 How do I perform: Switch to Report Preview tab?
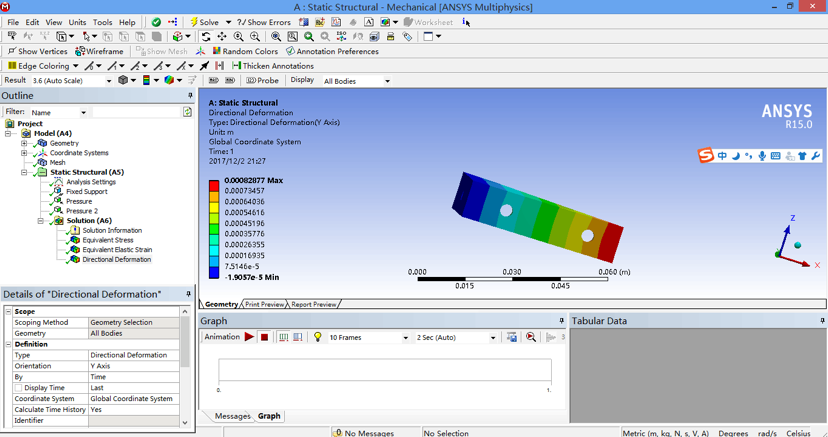(314, 305)
